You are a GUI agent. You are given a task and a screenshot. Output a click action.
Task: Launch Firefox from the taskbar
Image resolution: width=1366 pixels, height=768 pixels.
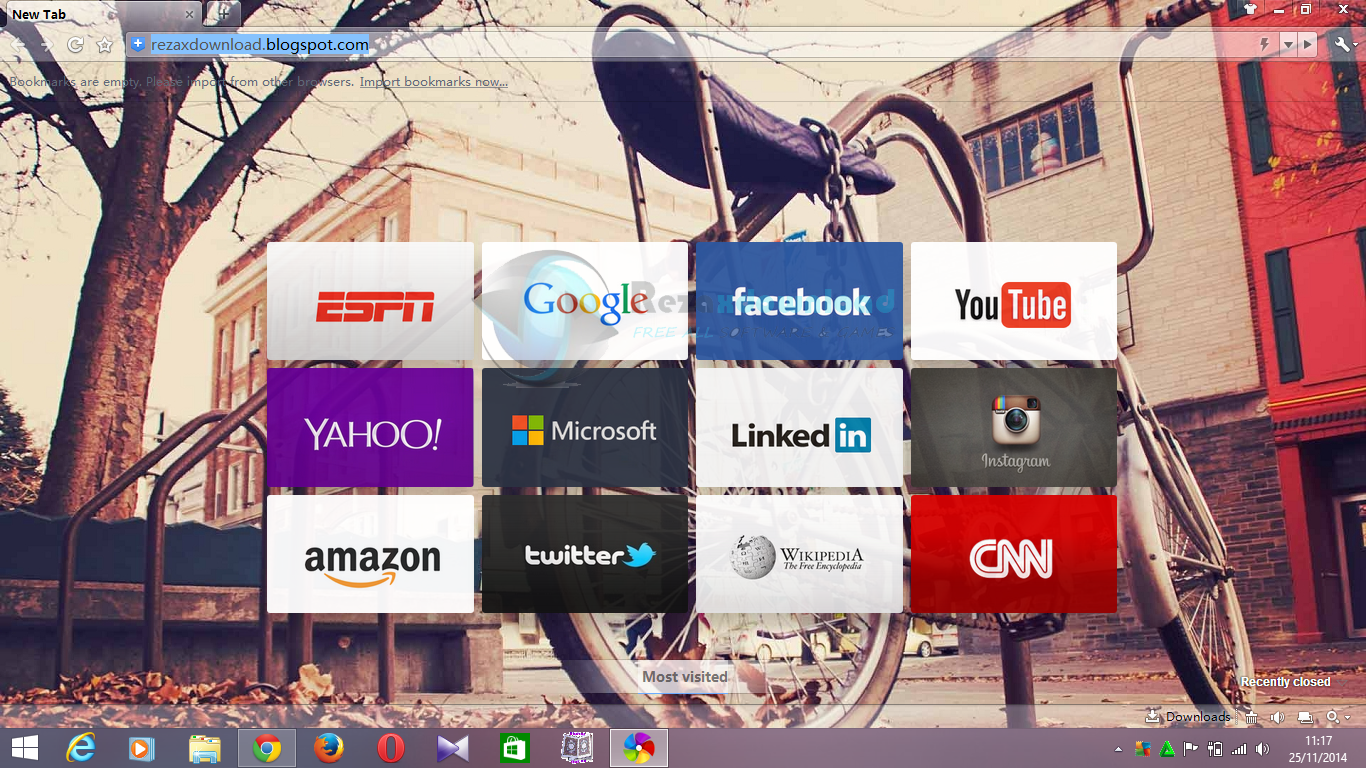coord(328,748)
